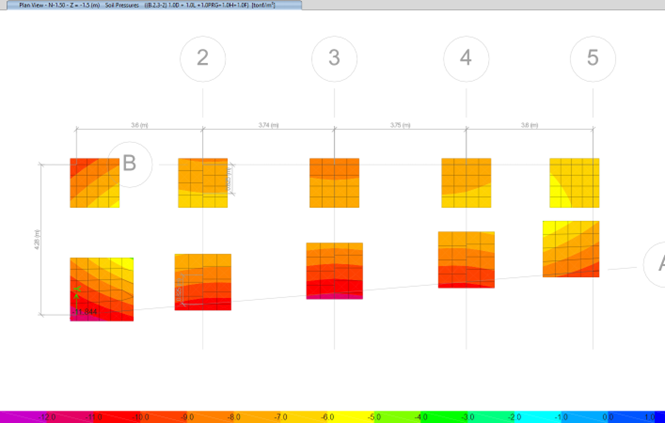665x423 pixels.
Task: Select grid bubble 5 at top
Action: tap(593, 58)
